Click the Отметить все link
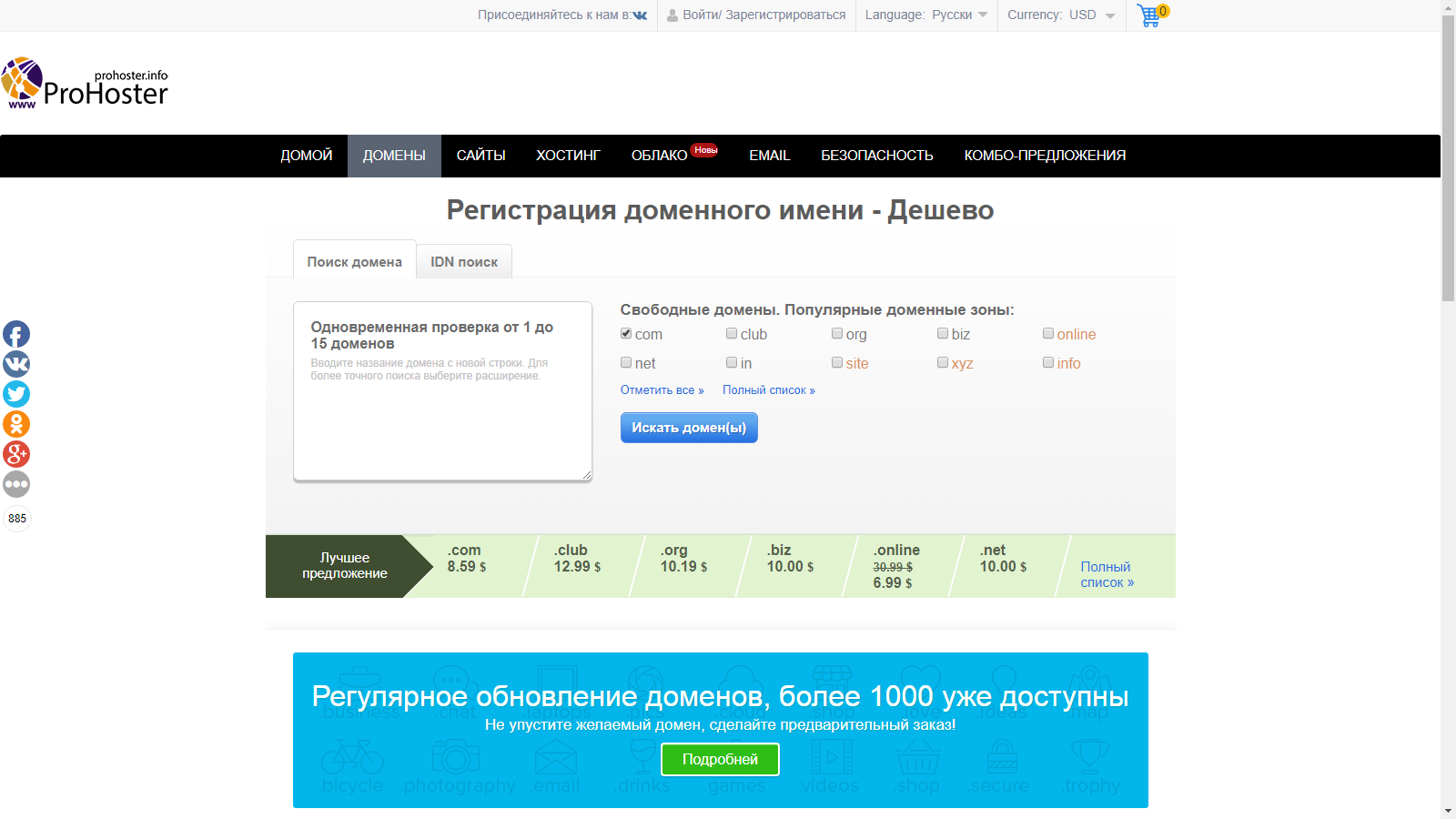The image size is (1456, 819). coord(662,390)
